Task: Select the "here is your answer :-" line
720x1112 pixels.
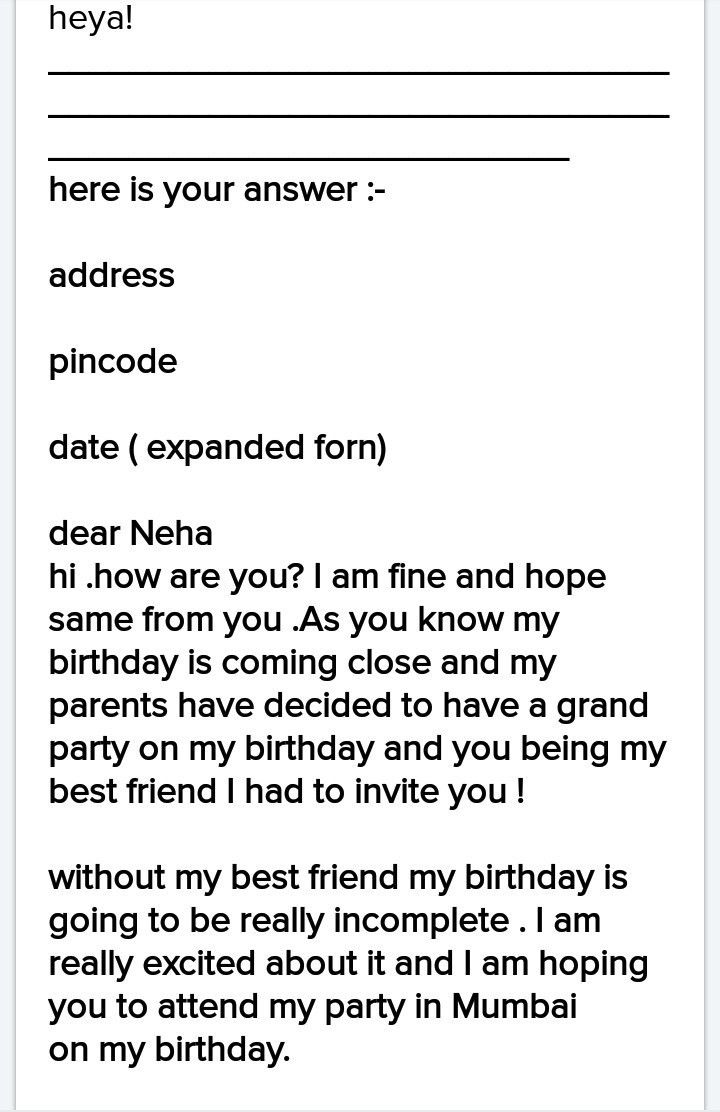Action: coord(216,190)
